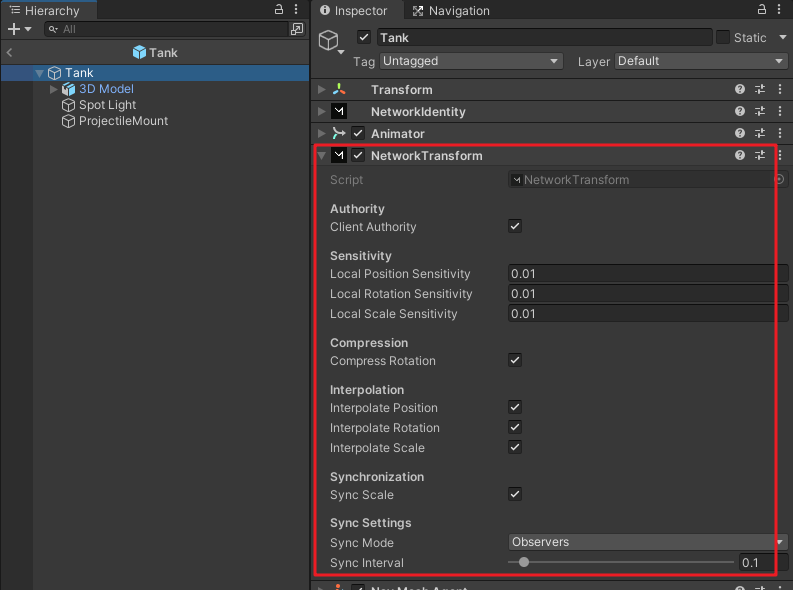Open the Layer dropdown showing Default

(701, 61)
